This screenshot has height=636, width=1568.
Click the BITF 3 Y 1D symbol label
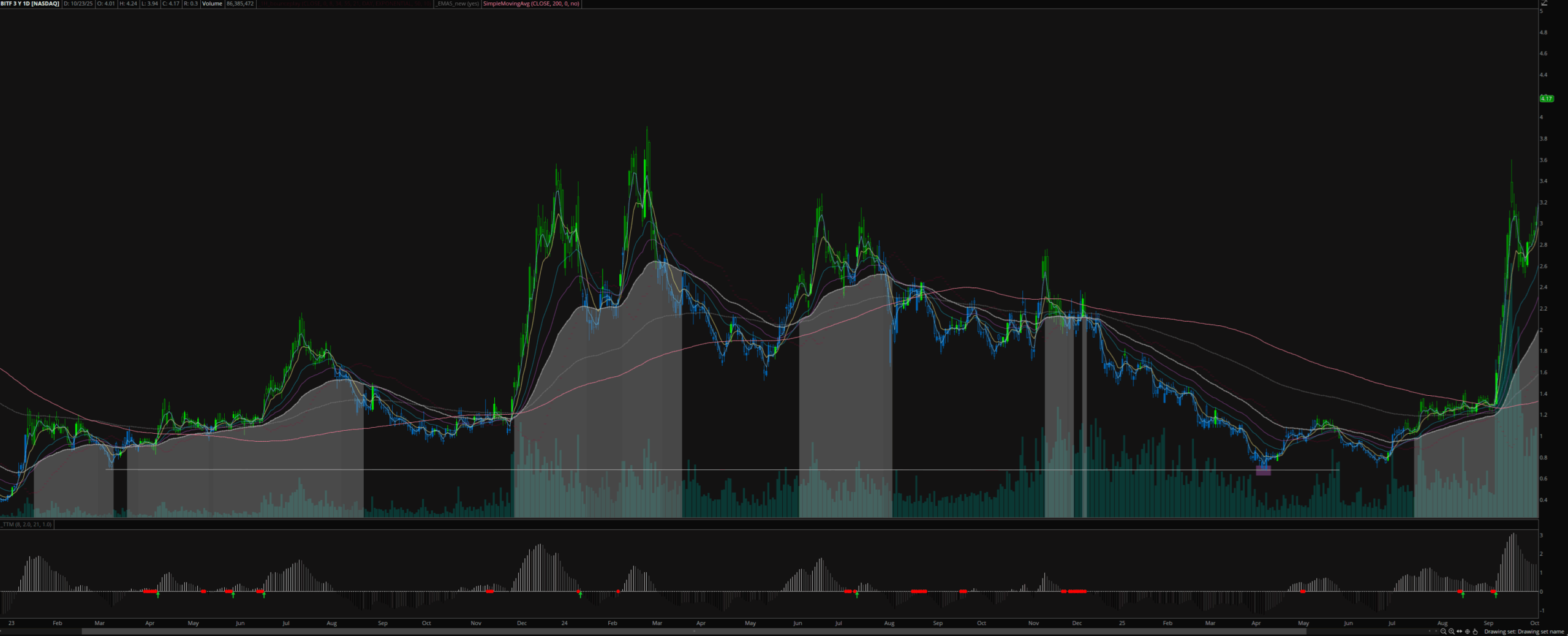click(30, 4)
